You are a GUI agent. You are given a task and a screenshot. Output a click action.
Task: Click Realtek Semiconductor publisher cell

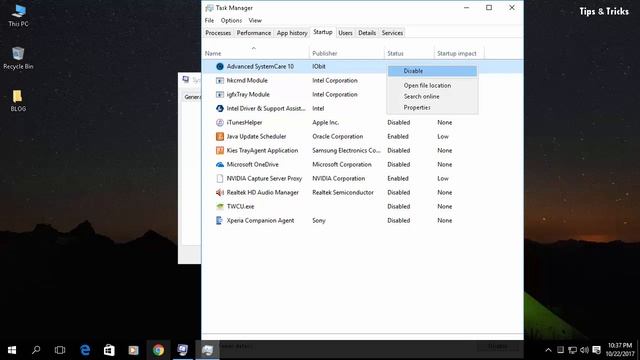coord(343,192)
